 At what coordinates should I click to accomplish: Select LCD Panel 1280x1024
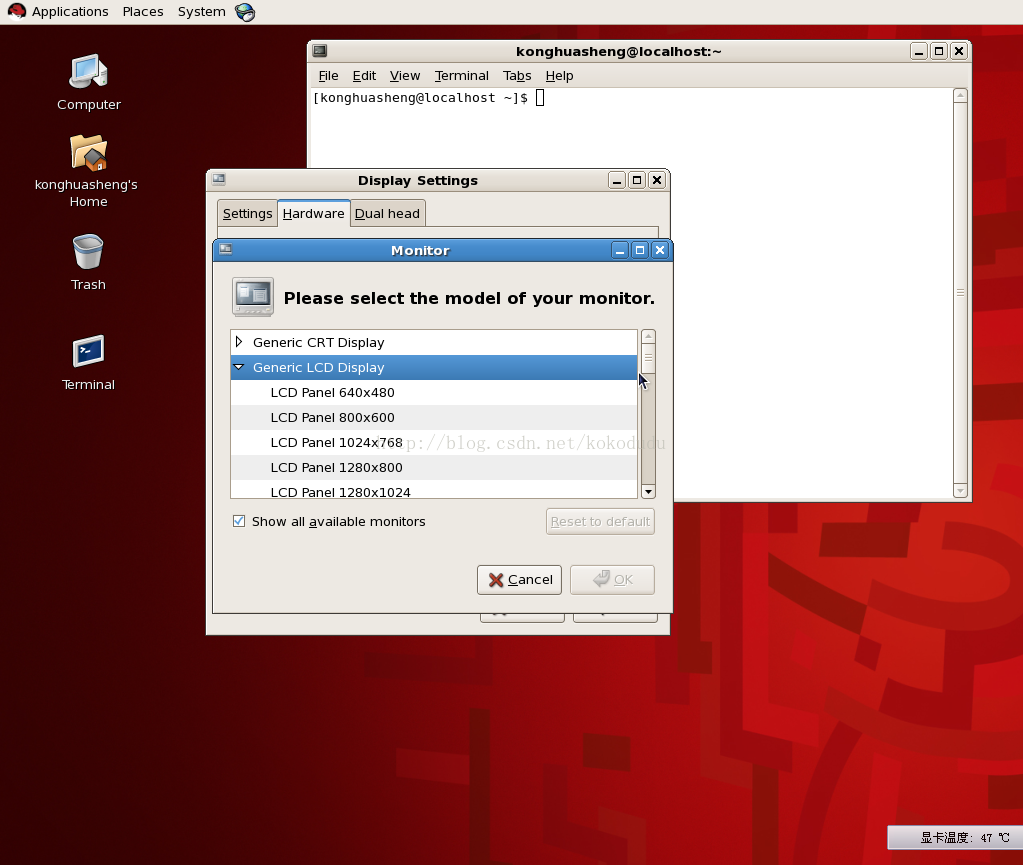point(434,490)
